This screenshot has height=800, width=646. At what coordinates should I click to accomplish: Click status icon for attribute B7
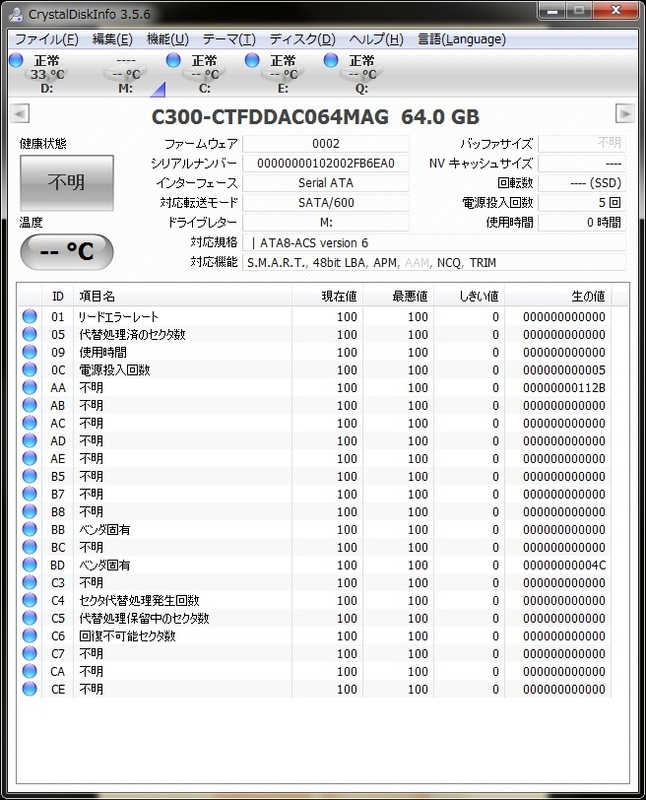30,494
